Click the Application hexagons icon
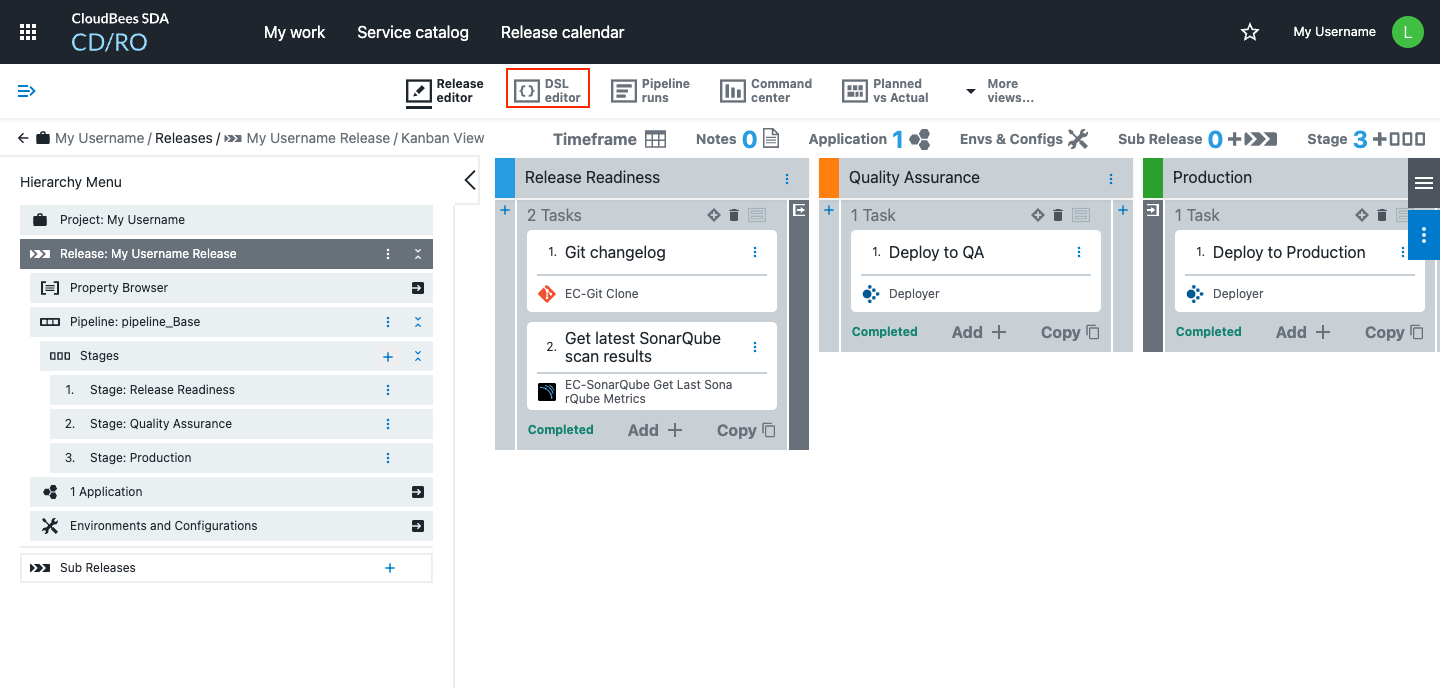 (x=920, y=139)
